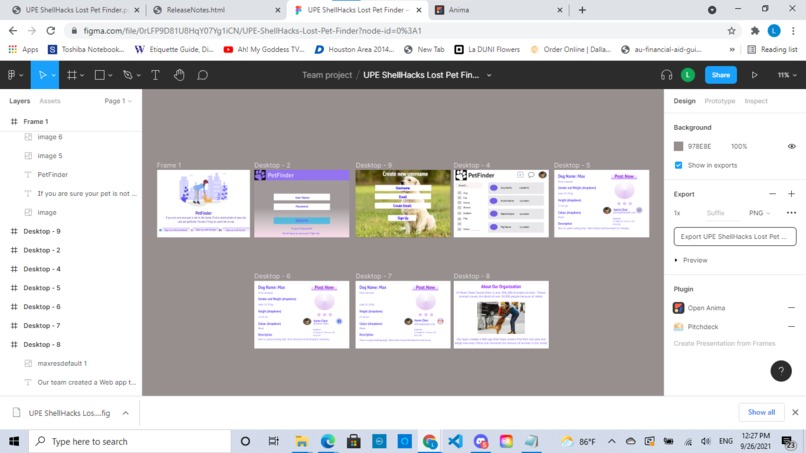806x453 pixels.
Task: Click Export UPE ShellHacks Lost Pet button
Action: point(735,237)
